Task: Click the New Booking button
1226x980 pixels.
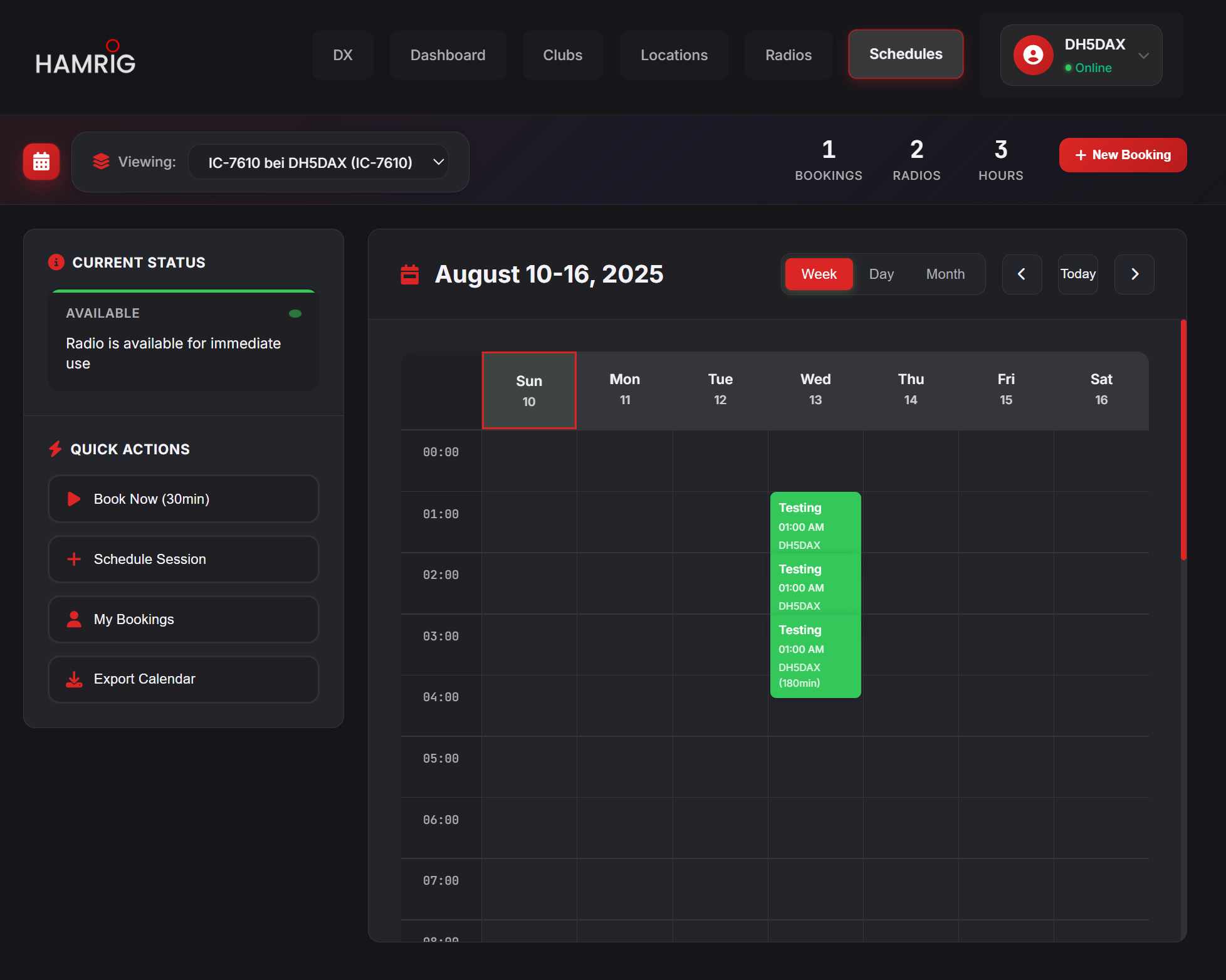Action: pyautogui.click(x=1123, y=155)
